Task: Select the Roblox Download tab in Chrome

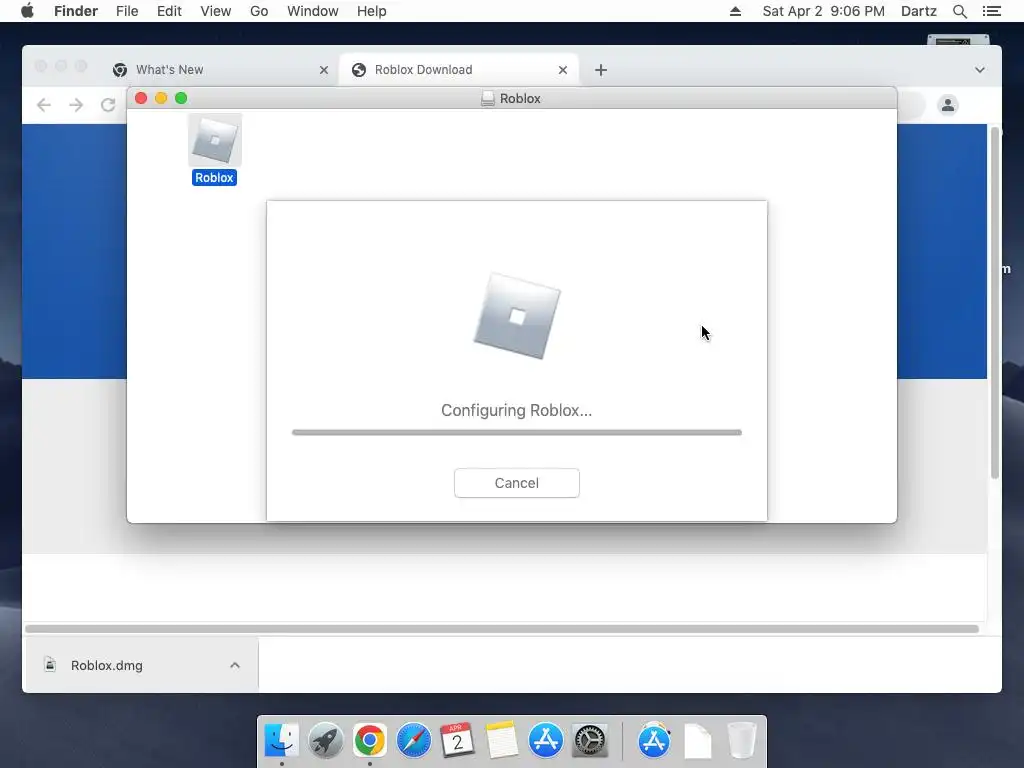Action: click(459, 70)
